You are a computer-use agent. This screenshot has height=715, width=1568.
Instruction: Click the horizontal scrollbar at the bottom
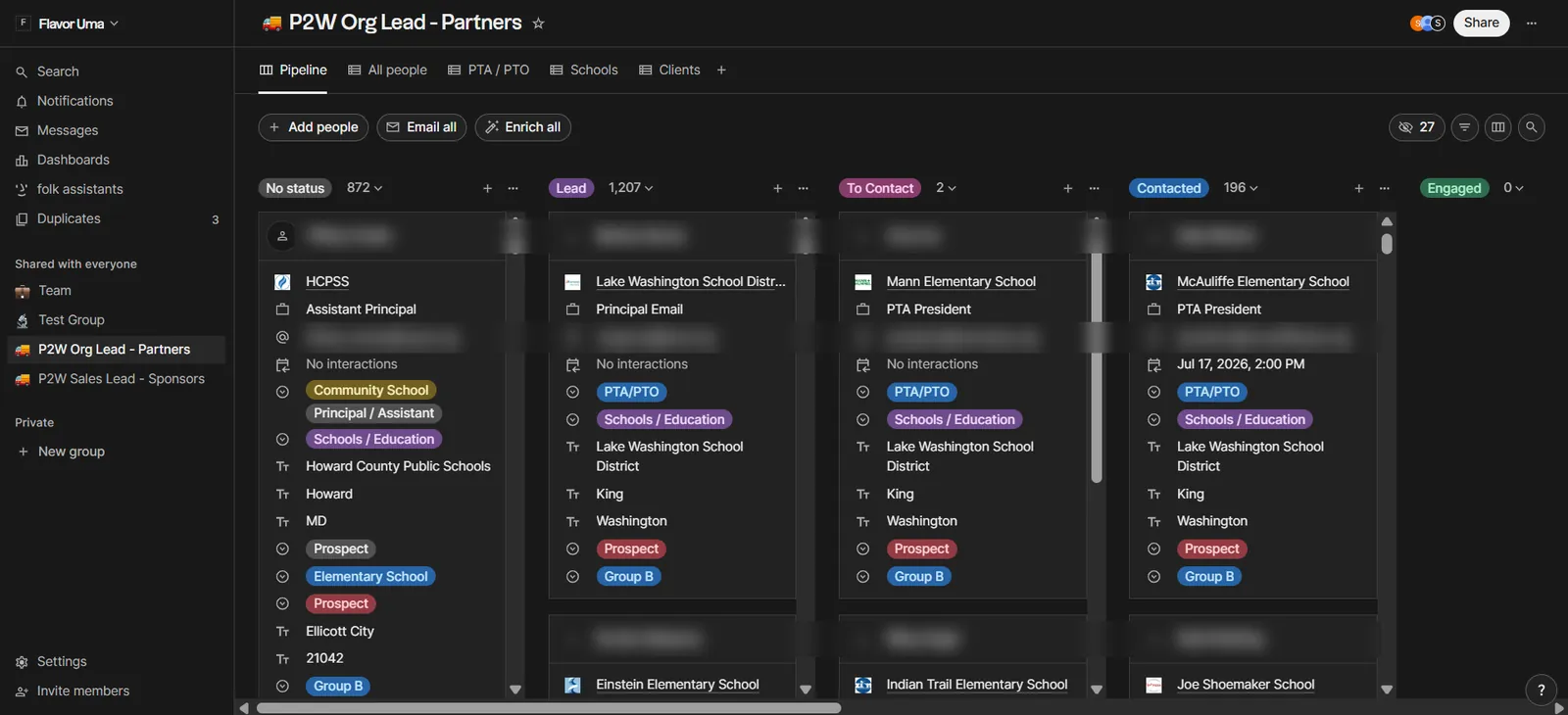point(549,708)
